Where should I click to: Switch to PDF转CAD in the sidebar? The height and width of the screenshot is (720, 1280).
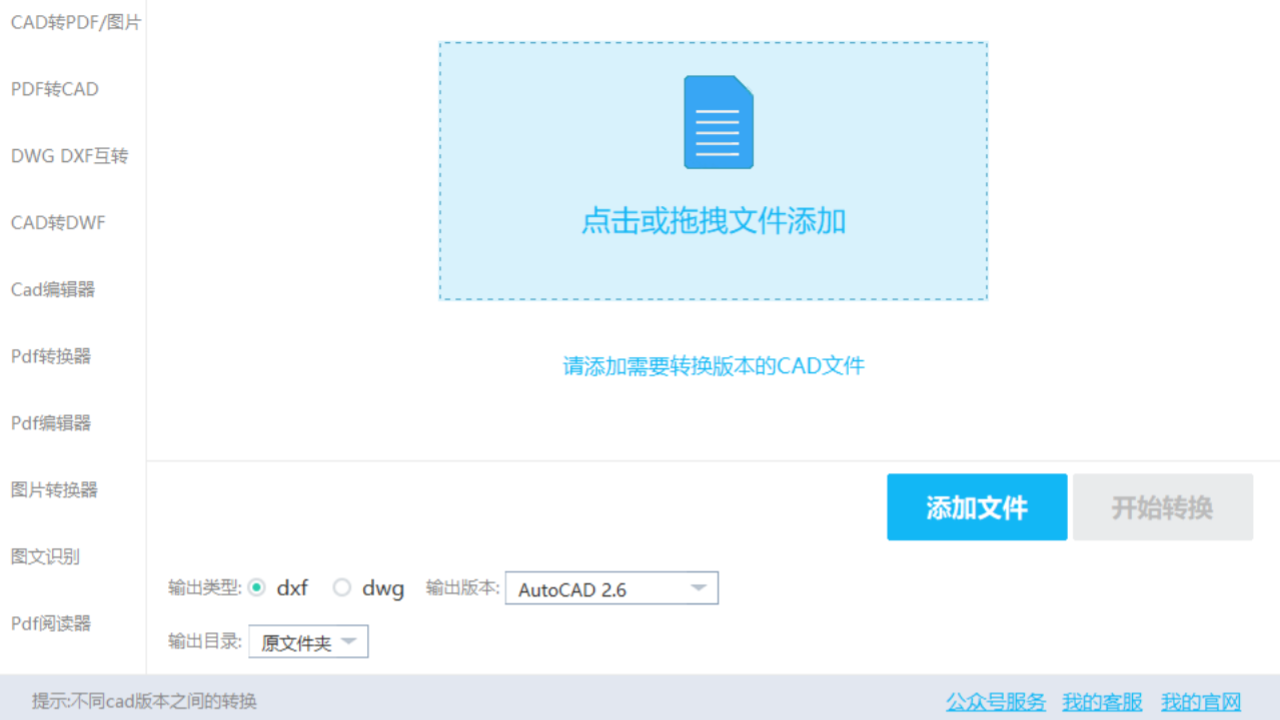(55, 89)
